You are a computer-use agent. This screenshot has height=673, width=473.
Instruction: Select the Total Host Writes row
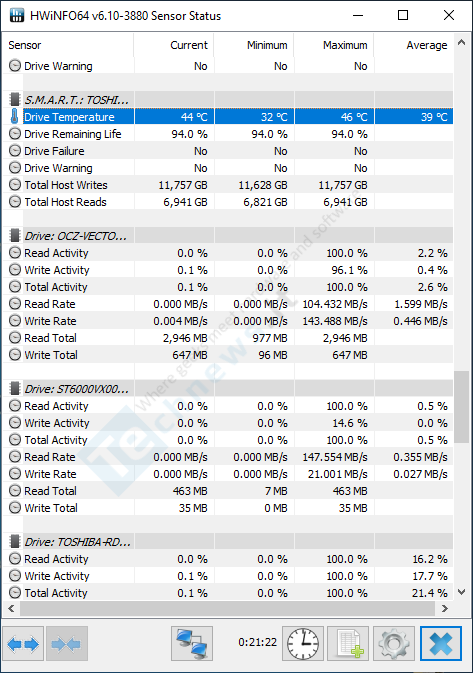pos(228,185)
